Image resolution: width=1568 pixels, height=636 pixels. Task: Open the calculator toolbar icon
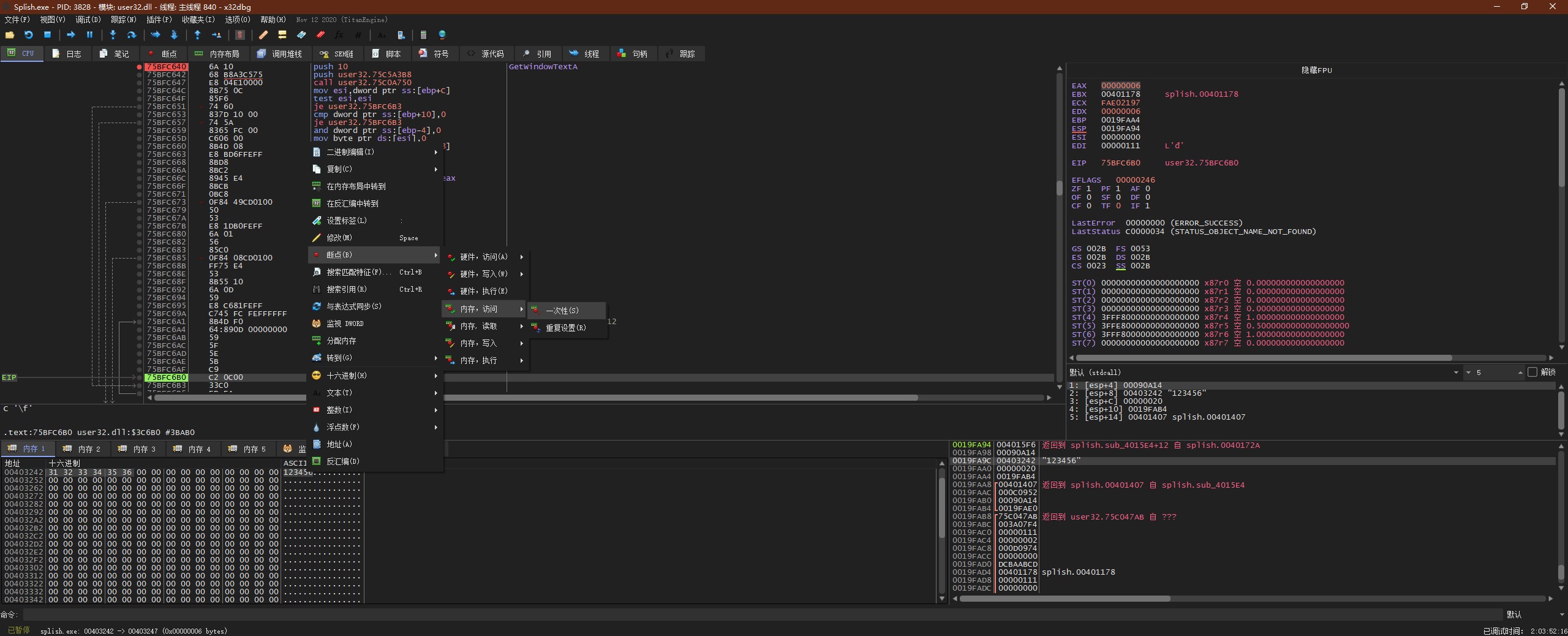[x=423, y=35]
